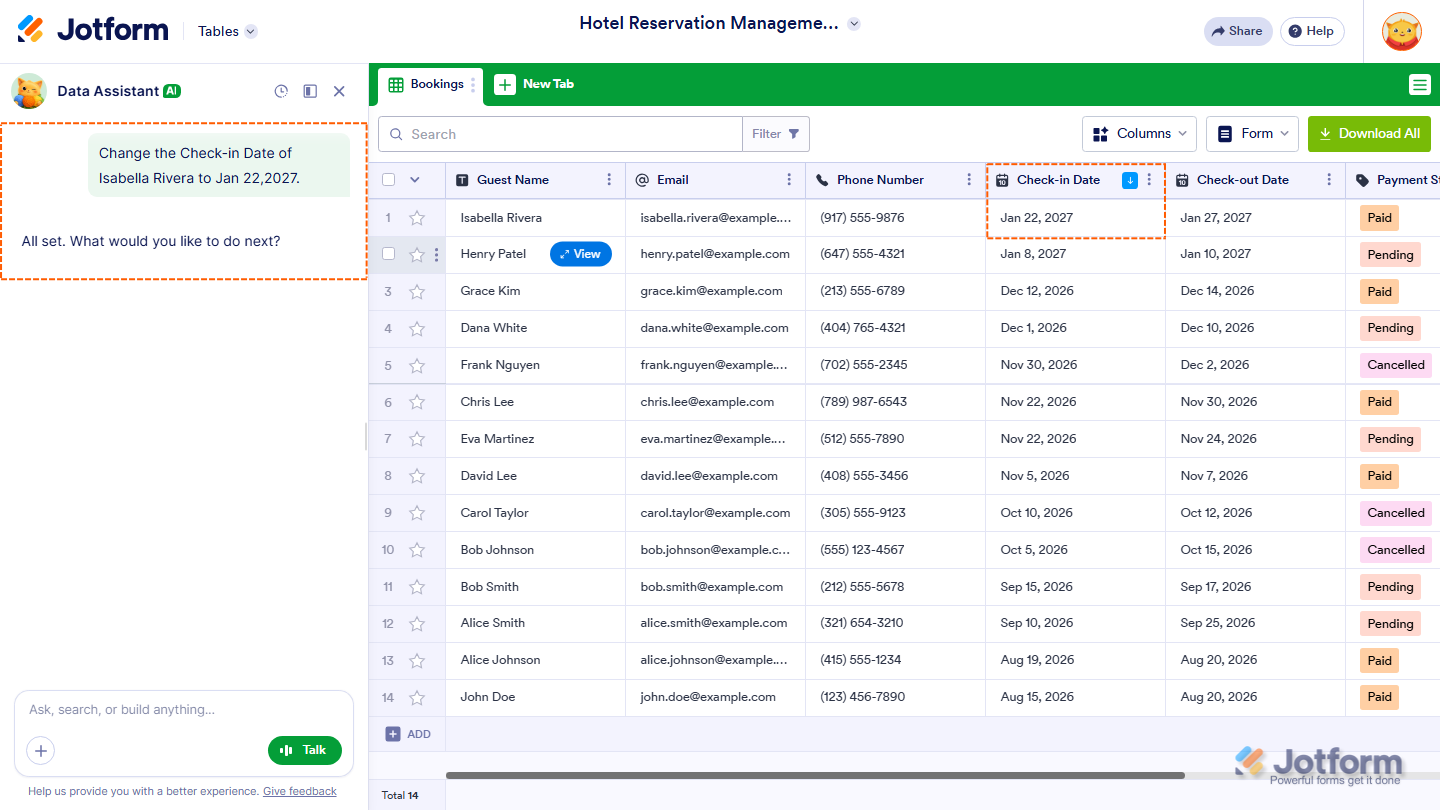Select the Bob Smith guest name cell
Viewport: 1440px width, 810px height.
[535, 587]
